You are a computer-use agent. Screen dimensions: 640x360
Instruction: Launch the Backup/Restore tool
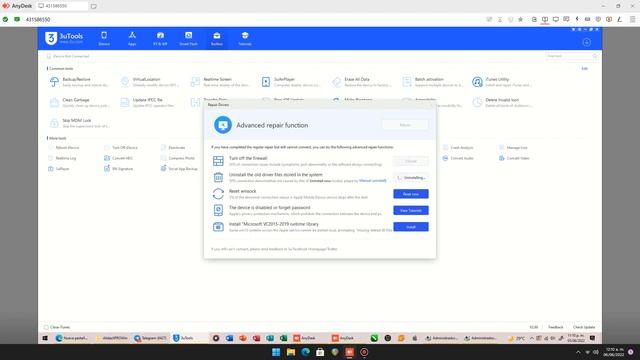tap(79, 82)
